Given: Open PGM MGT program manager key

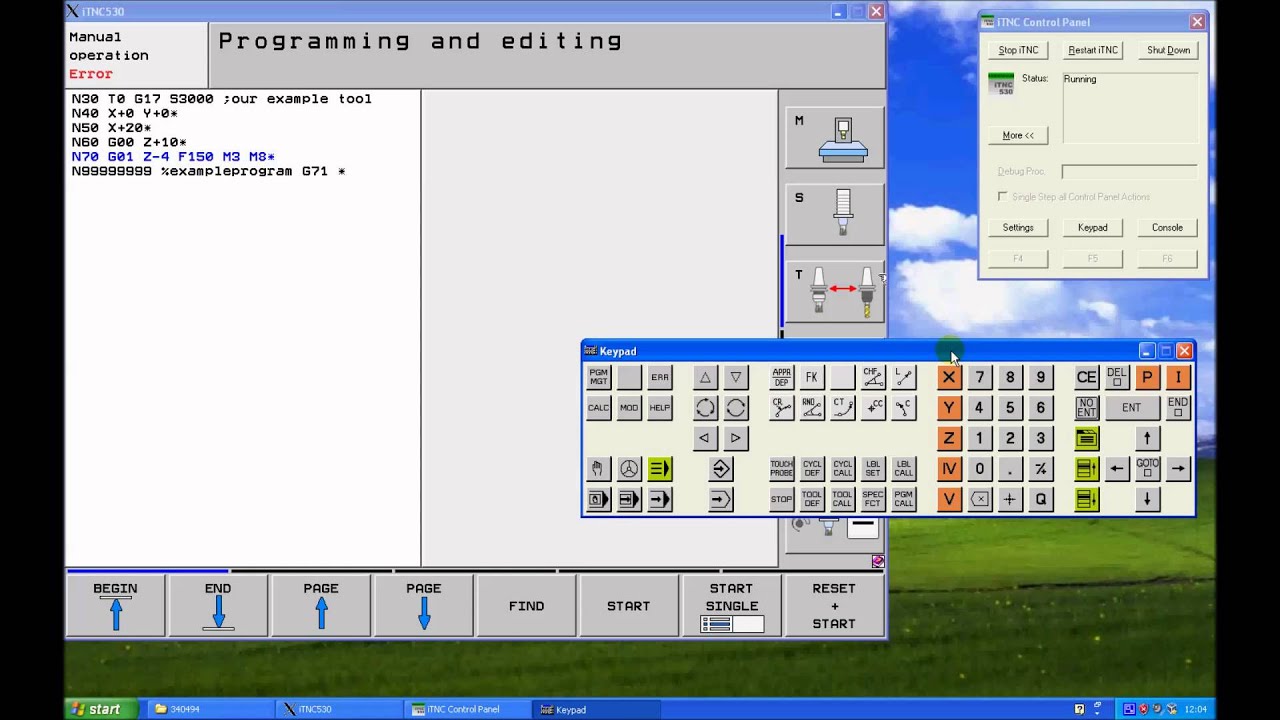Looking at the screenshot, I should pyautogui.click(x=598, y=377).
